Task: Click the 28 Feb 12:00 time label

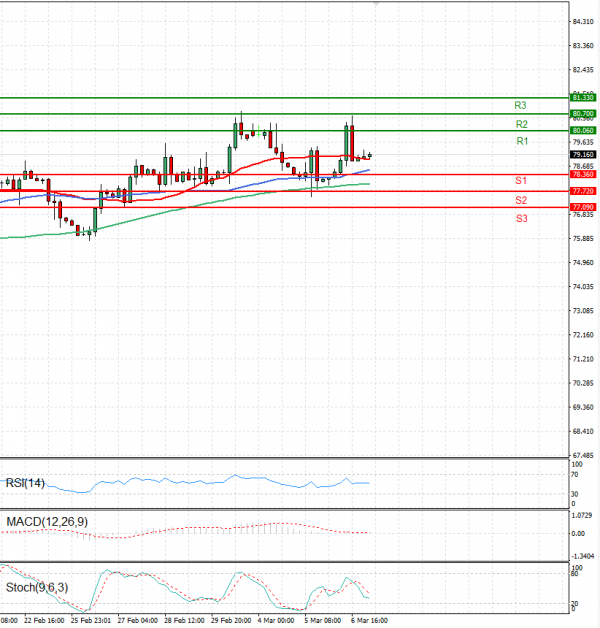Action: 184,620
